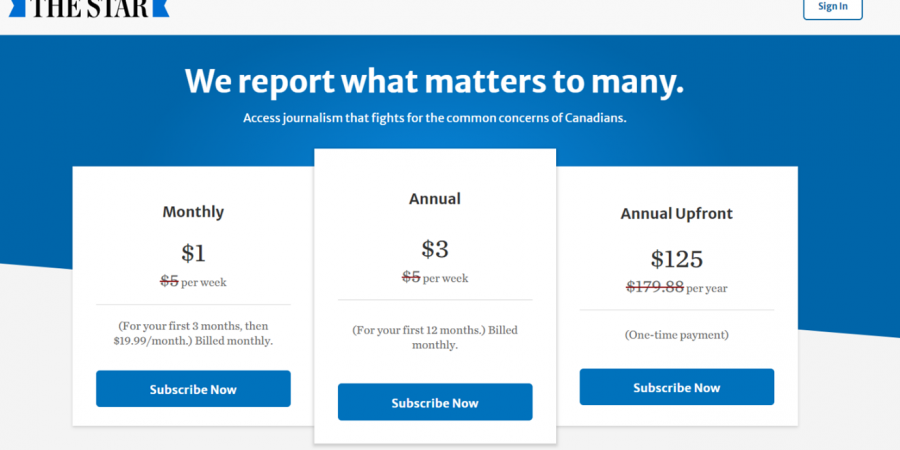Select the Annual Upfront heading
Image resolution: width=900 pixels, height=450 pixels.
[676, 214]
